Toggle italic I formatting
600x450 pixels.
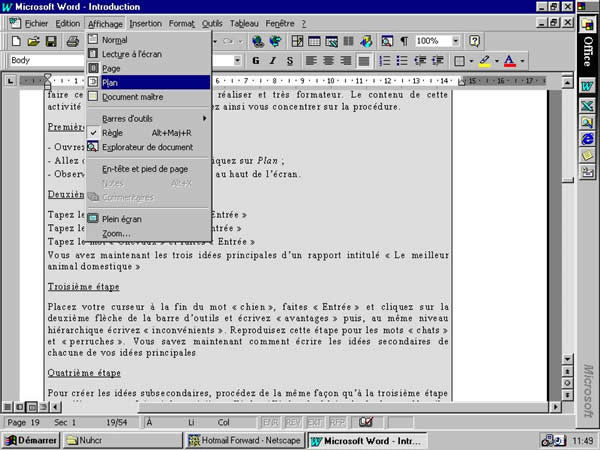click(x=273, y=60)
